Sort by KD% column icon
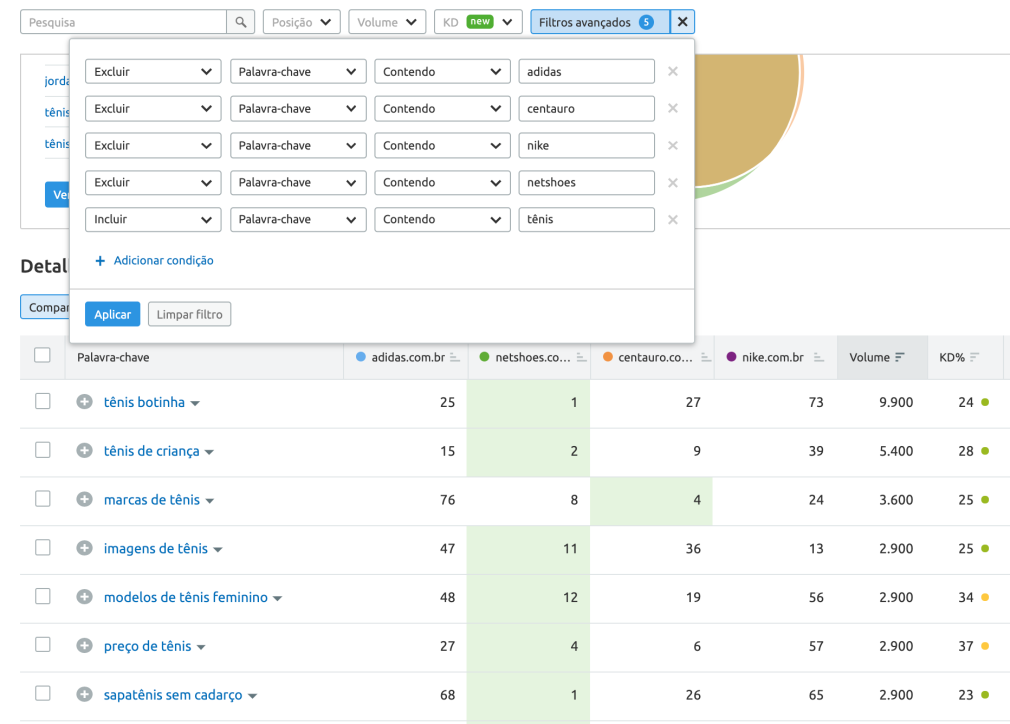 point(975,357)
